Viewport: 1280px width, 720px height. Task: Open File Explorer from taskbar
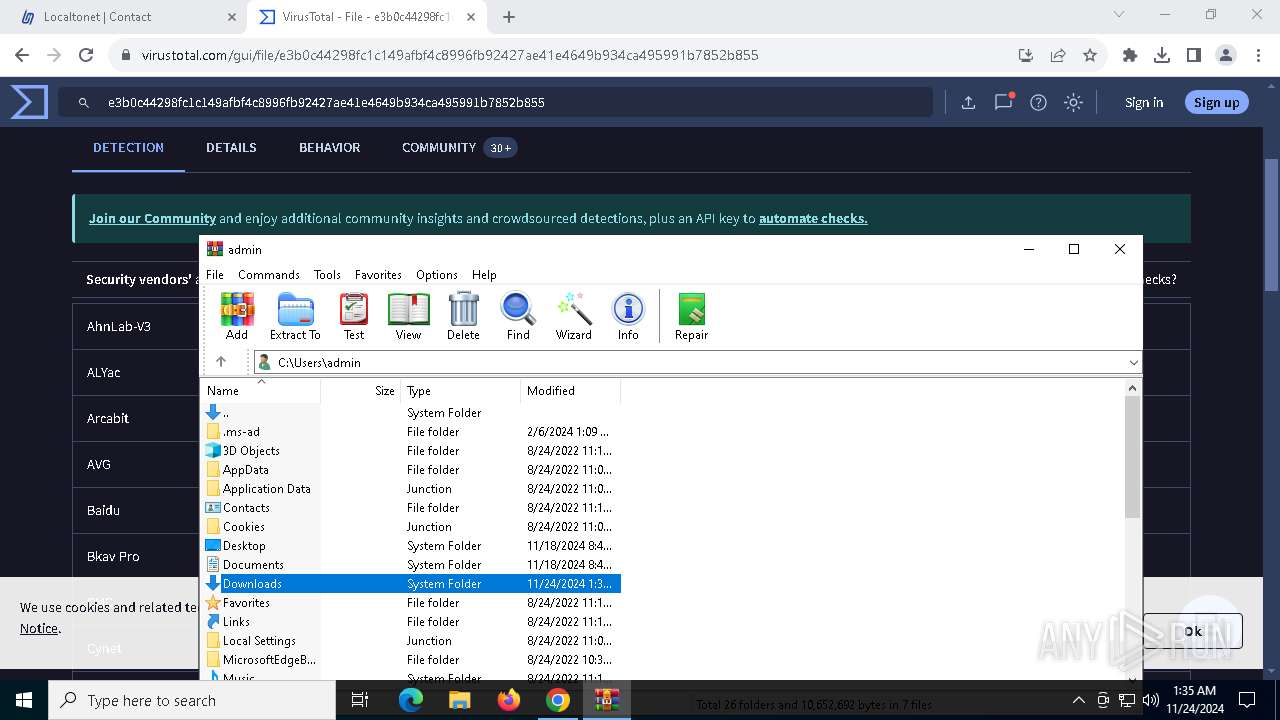(460, 700)
